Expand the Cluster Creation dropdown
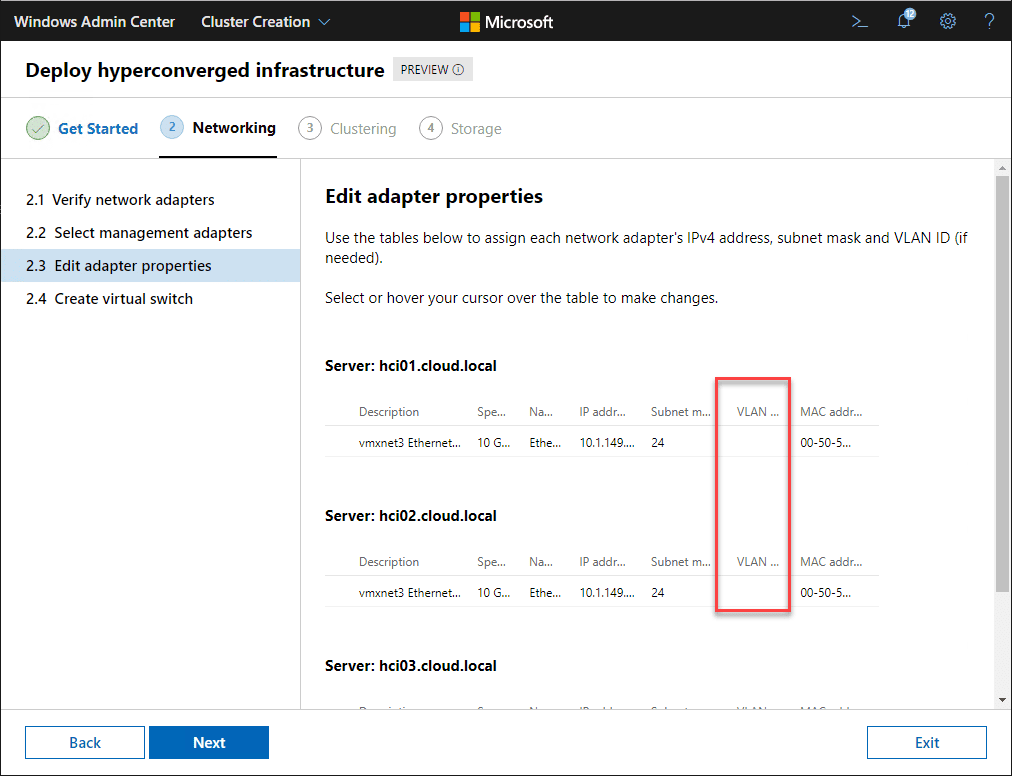This screenshot has height=776, width=1012. pyautogui.click(x=266, y=21)
